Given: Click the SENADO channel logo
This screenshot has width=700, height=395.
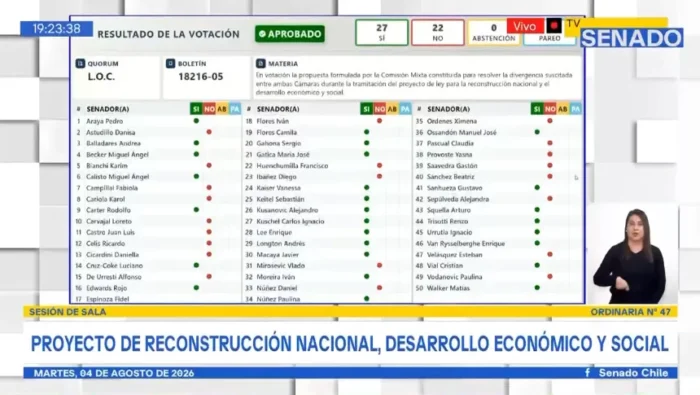Looking at the screenshot, I should click(x=631, y=38).
